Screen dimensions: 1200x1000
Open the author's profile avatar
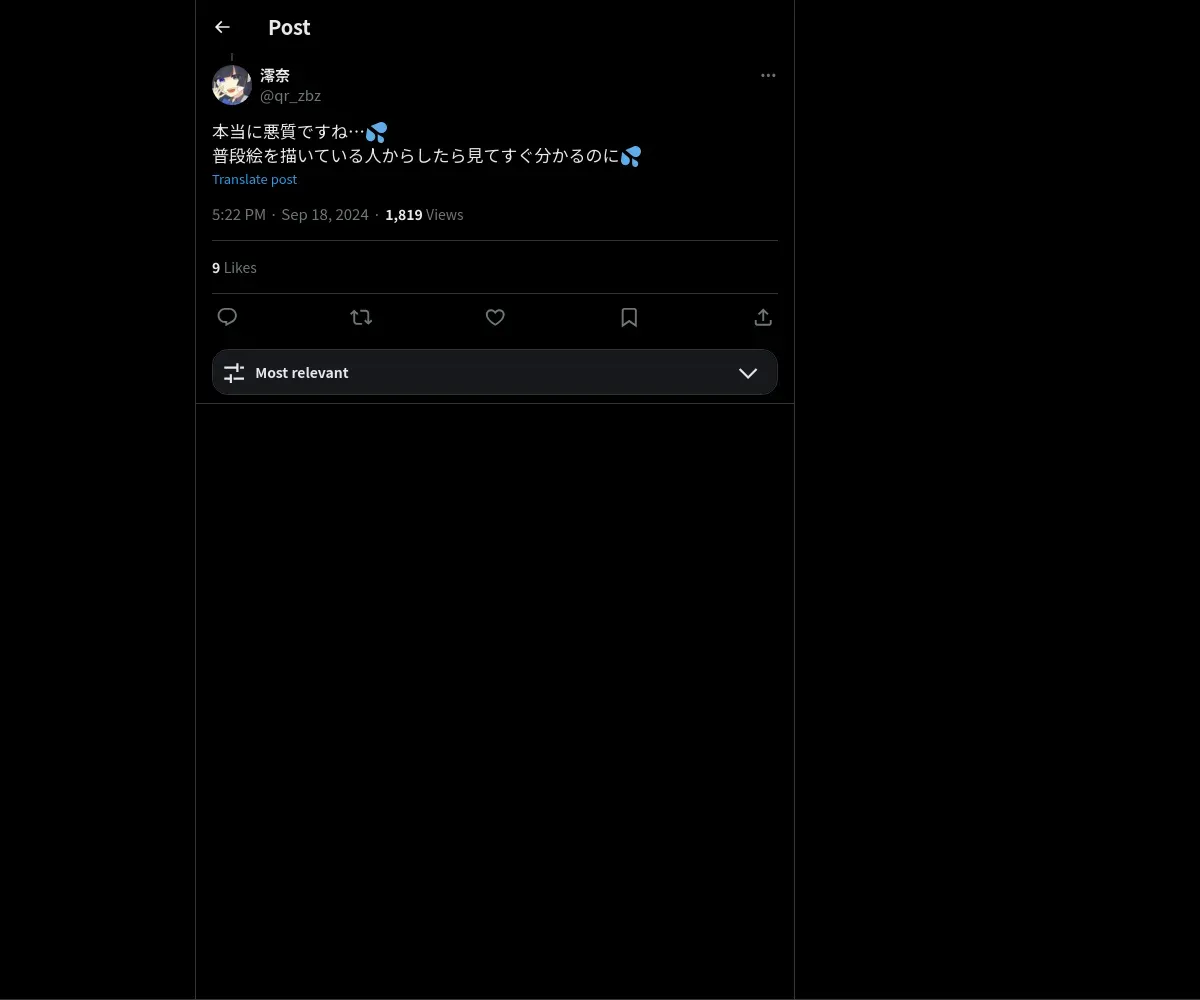[x=232, y=85]
